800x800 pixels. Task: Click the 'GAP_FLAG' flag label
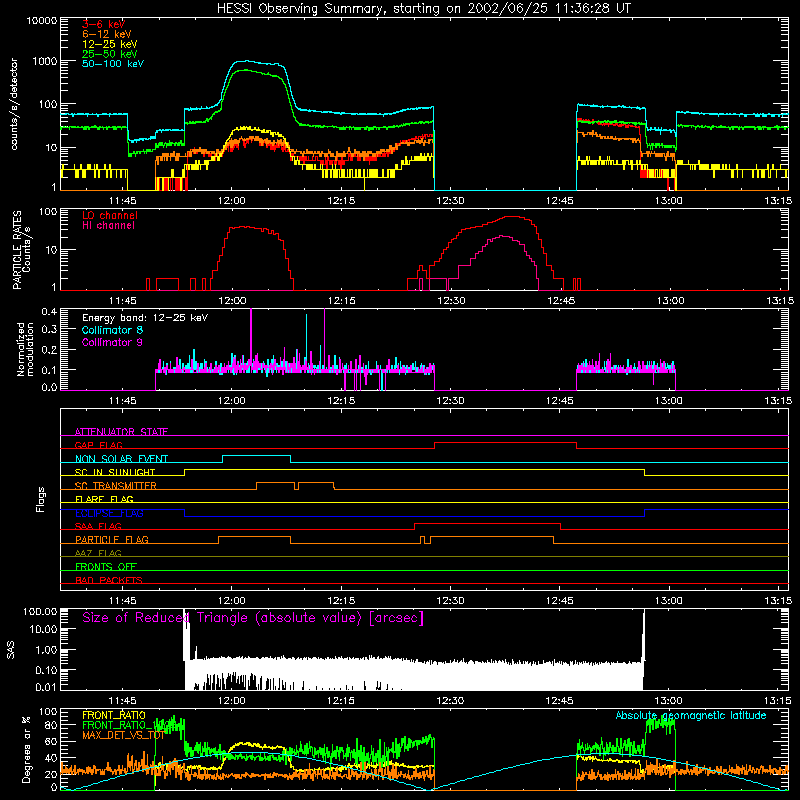pos(98,445)
